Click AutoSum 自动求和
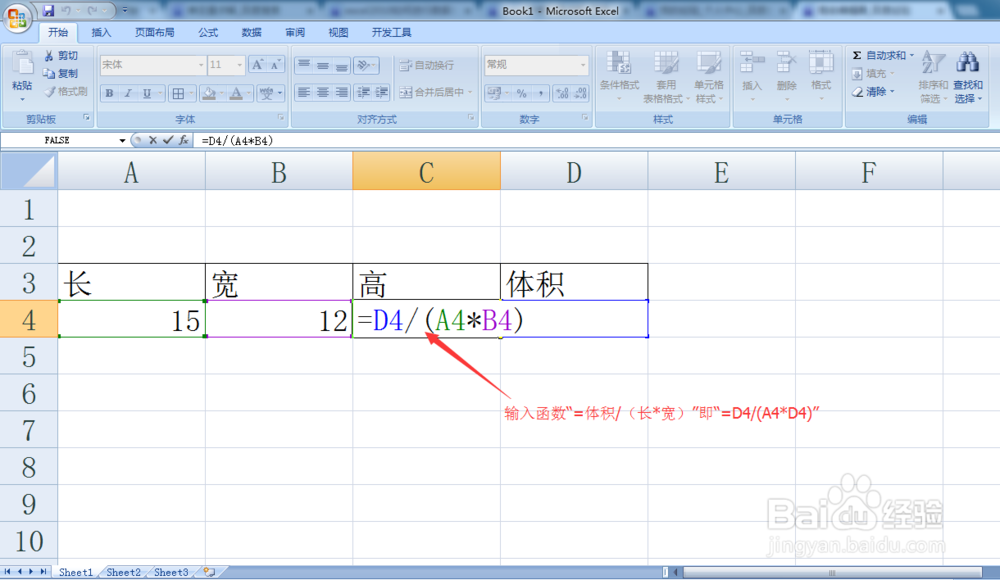This screenshot has height=580, width=1000. 883,56
